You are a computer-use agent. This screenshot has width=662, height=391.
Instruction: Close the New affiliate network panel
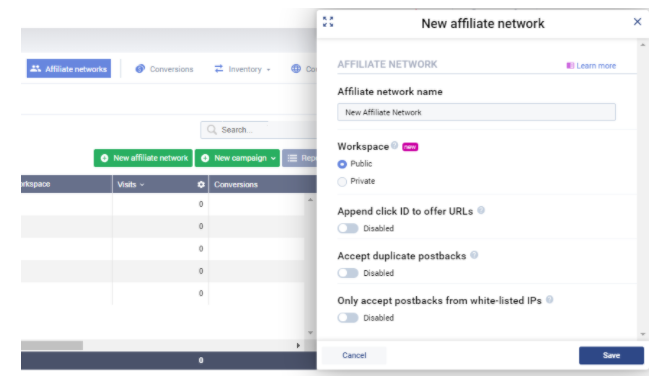[x=638, y=22]
